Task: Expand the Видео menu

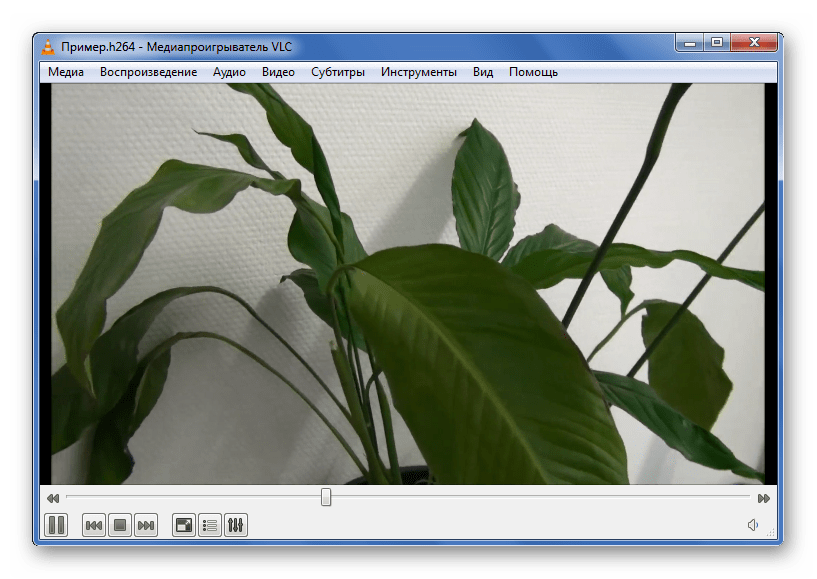Action: pyautogui.click(x=278, y=72)
